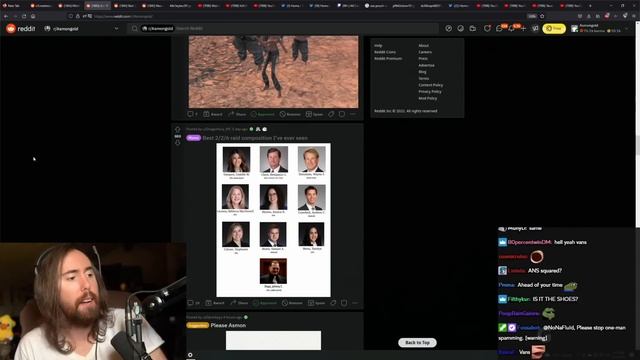Open the Privacy Policy footer link
Screen dimensions: 640x360
[430, 91]
